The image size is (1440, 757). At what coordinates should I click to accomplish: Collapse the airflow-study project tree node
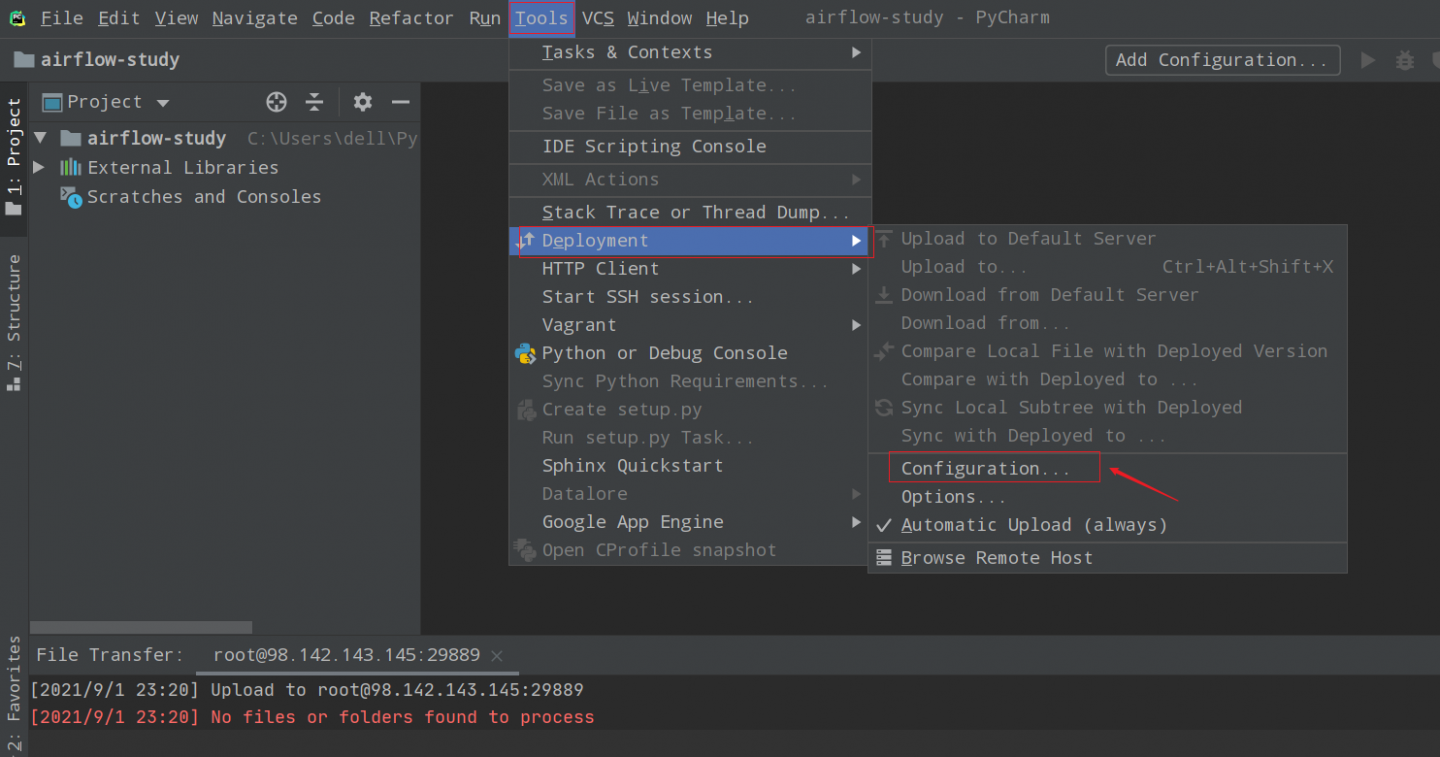40,138
